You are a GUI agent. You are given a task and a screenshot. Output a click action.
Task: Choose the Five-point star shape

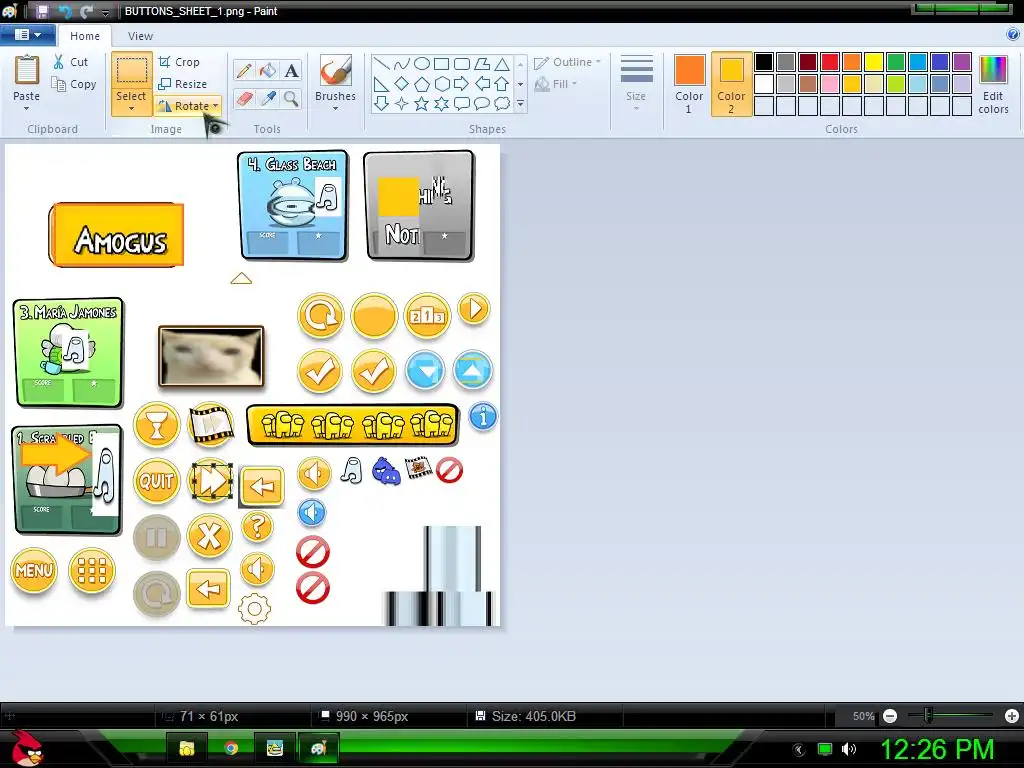[422, 103]
